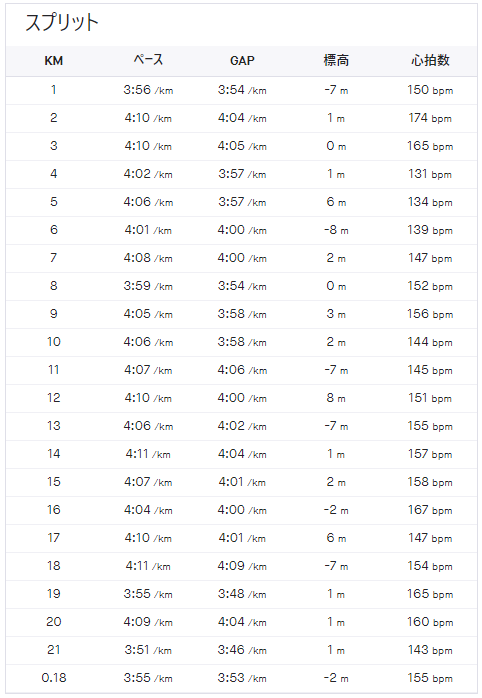Viewport: 482px width, 698px height.
Task: Select the split row for kilometer 1
Action: pos(241,90)
